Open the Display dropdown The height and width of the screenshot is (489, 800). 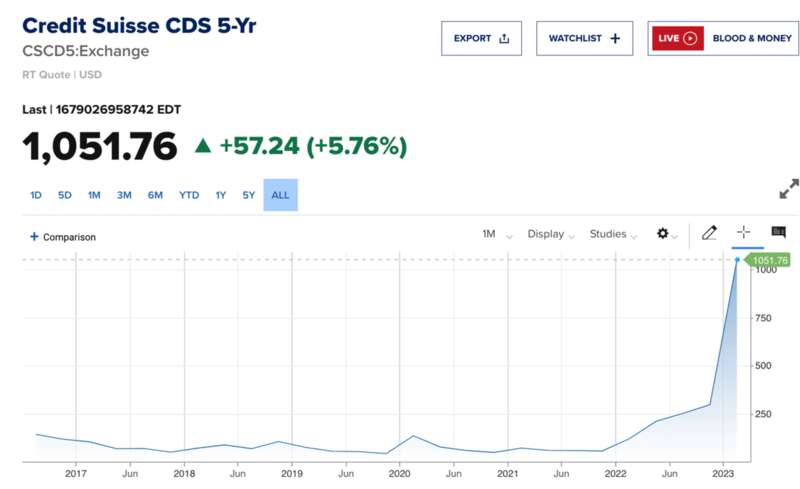point(551,234)
